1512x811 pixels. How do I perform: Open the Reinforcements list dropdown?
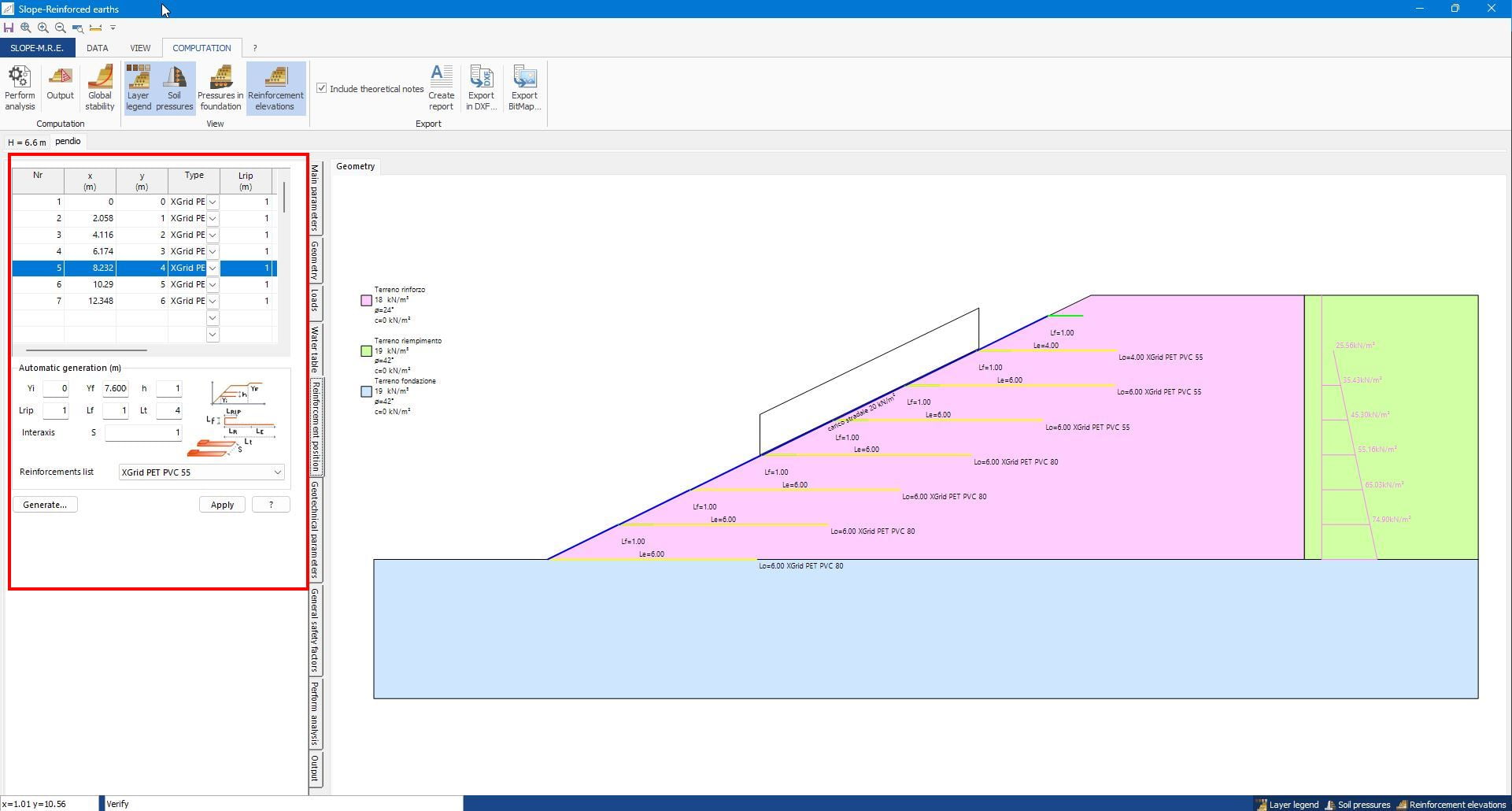[x=277, y=472]
